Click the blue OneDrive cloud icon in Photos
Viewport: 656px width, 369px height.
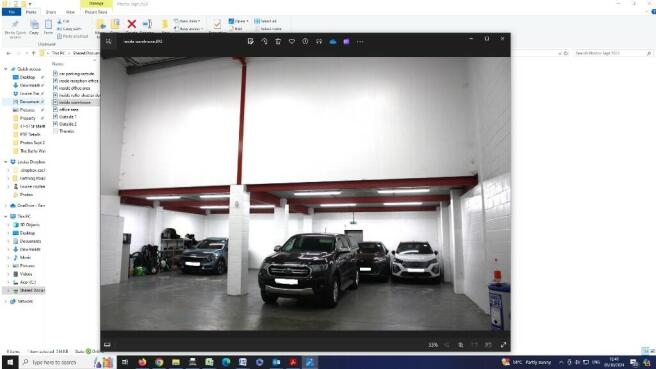[333, 41]
